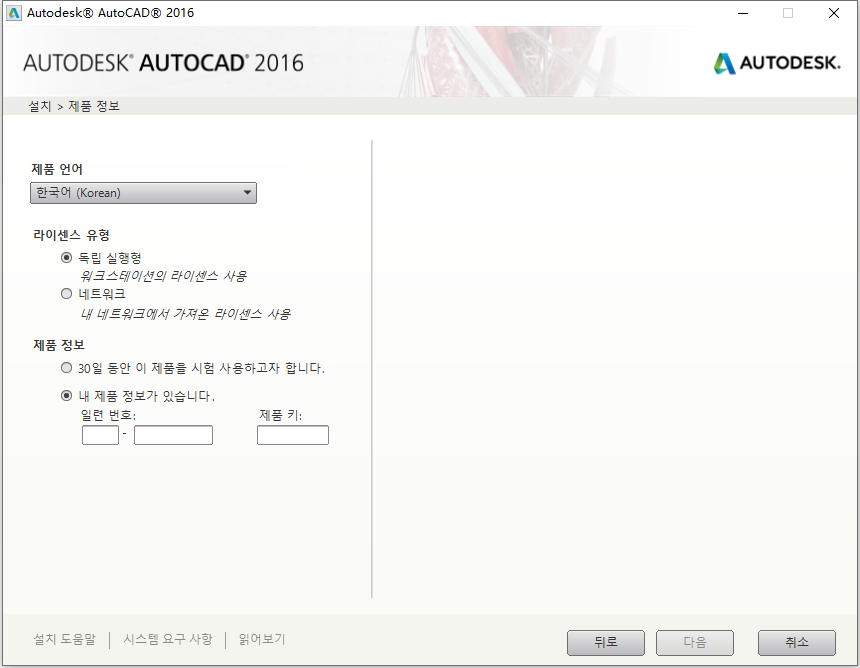Click the 제품 정보 breadcrumb text
860x668 pixels.
tap(94, 106)
